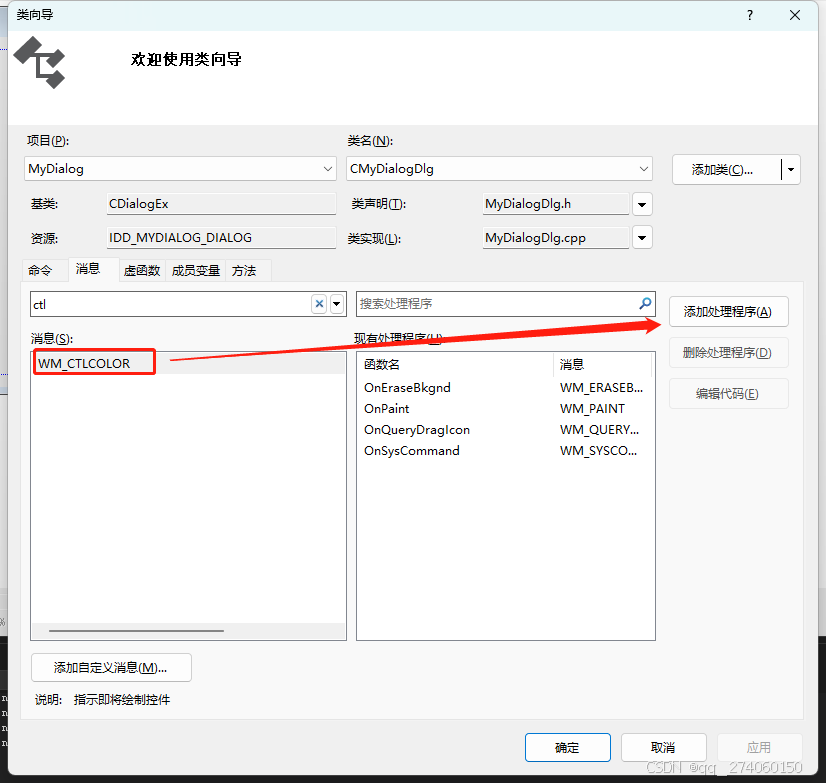This screenshot has height=783, width=826.
Task: Click the 消息 column header in handlers
Action: point(603,365)
